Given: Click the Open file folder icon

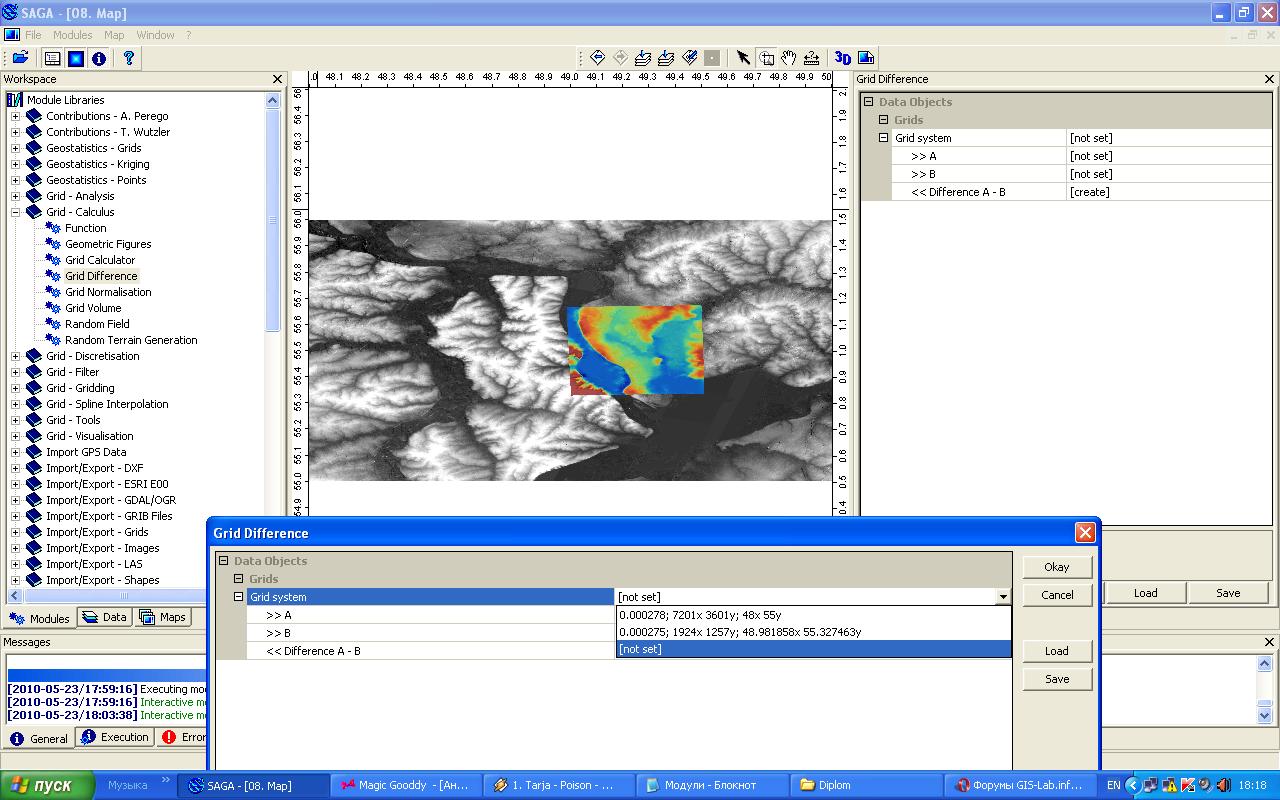Looking at the screenshot, I should pyautogui.click(x=20, y=58).
